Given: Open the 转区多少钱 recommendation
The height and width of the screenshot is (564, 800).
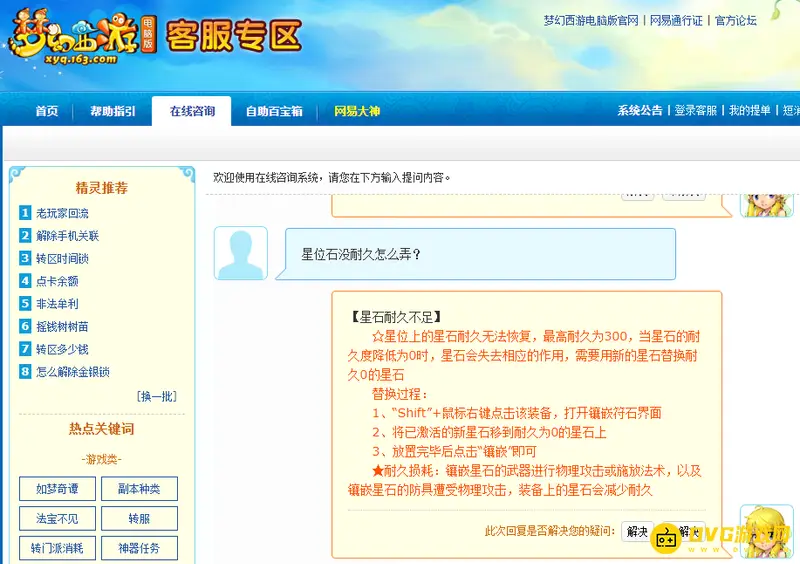Looking at the screenshot, I should coord(62,349).
